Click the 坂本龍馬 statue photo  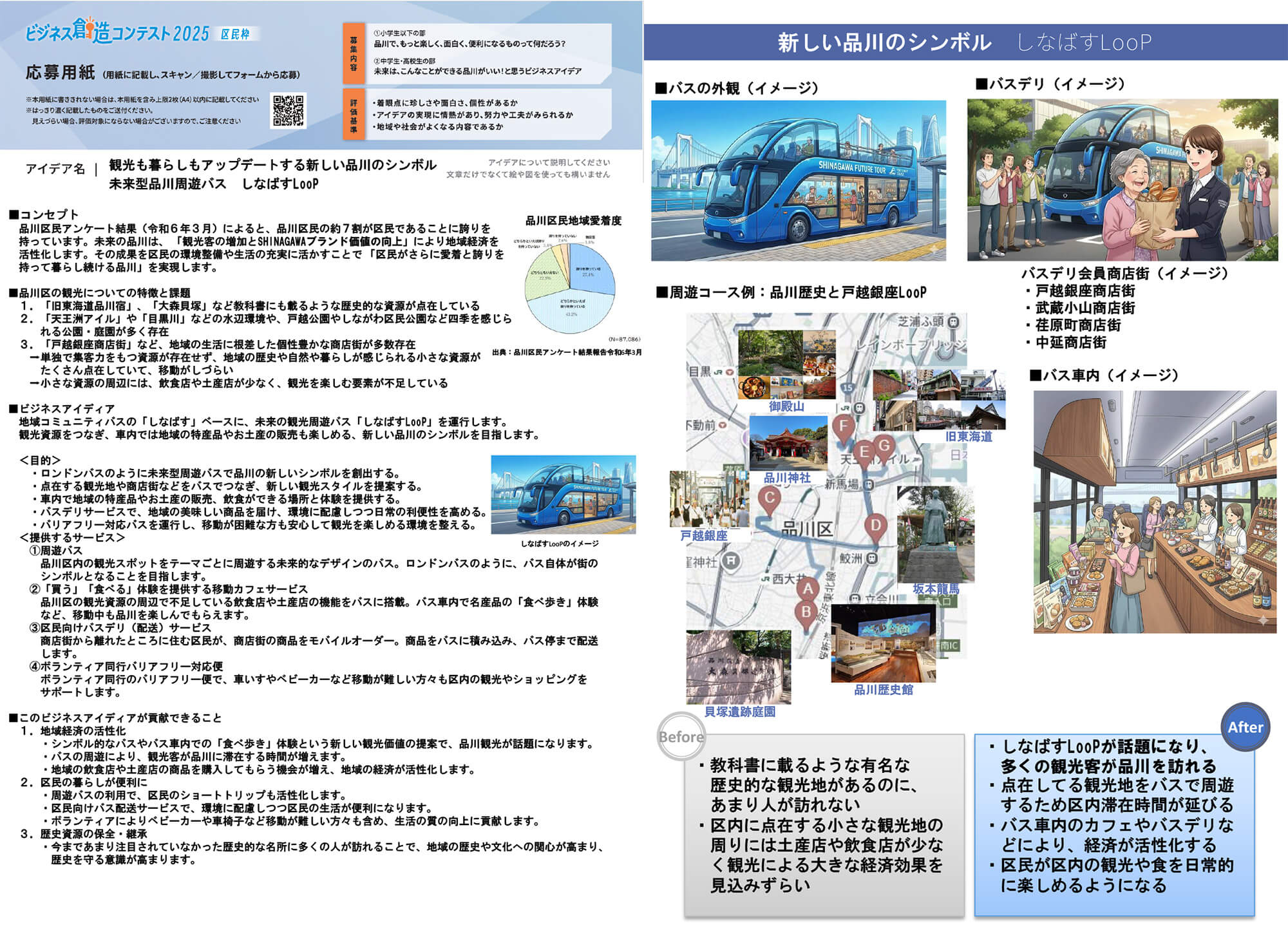(x=935, y=535)
